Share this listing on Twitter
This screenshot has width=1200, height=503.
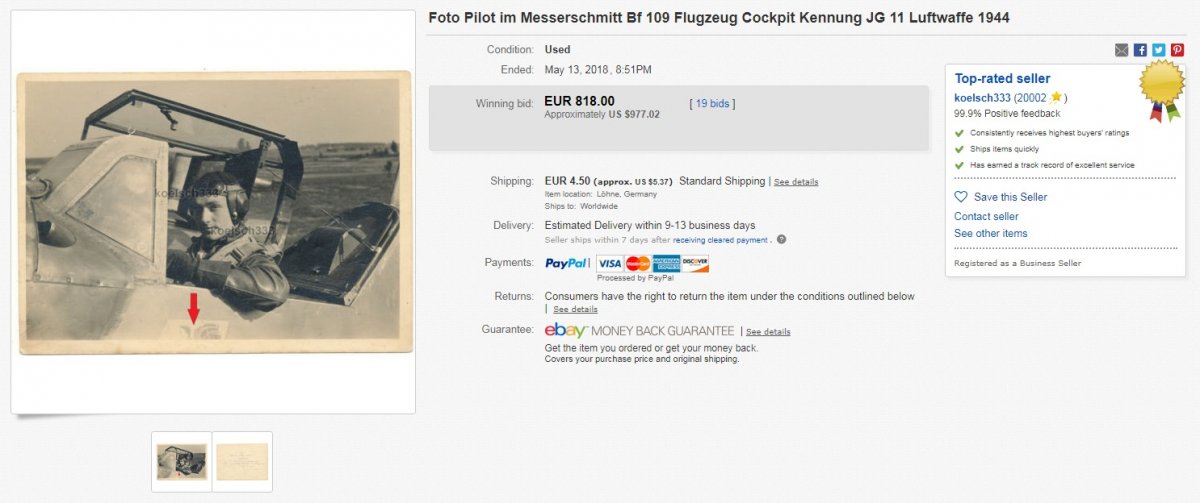point(1158,50)
